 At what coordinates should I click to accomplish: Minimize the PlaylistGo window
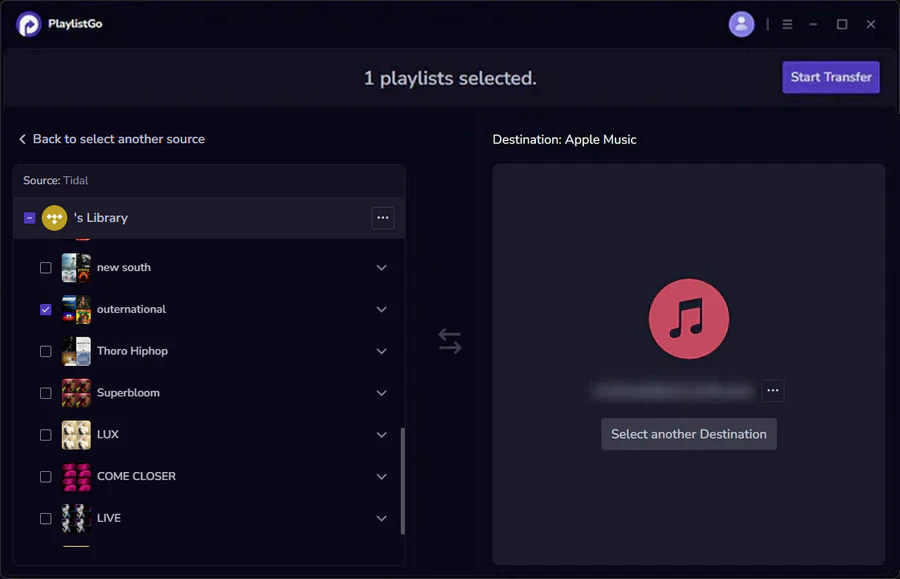[813, 24]
